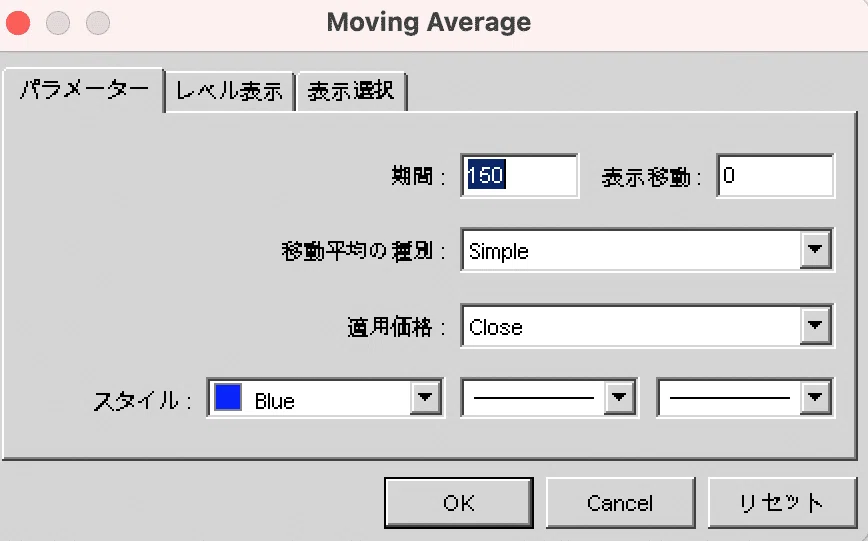This screenshot has height=541, width=868.
Task: Click the red close window button
Action: 18,22
